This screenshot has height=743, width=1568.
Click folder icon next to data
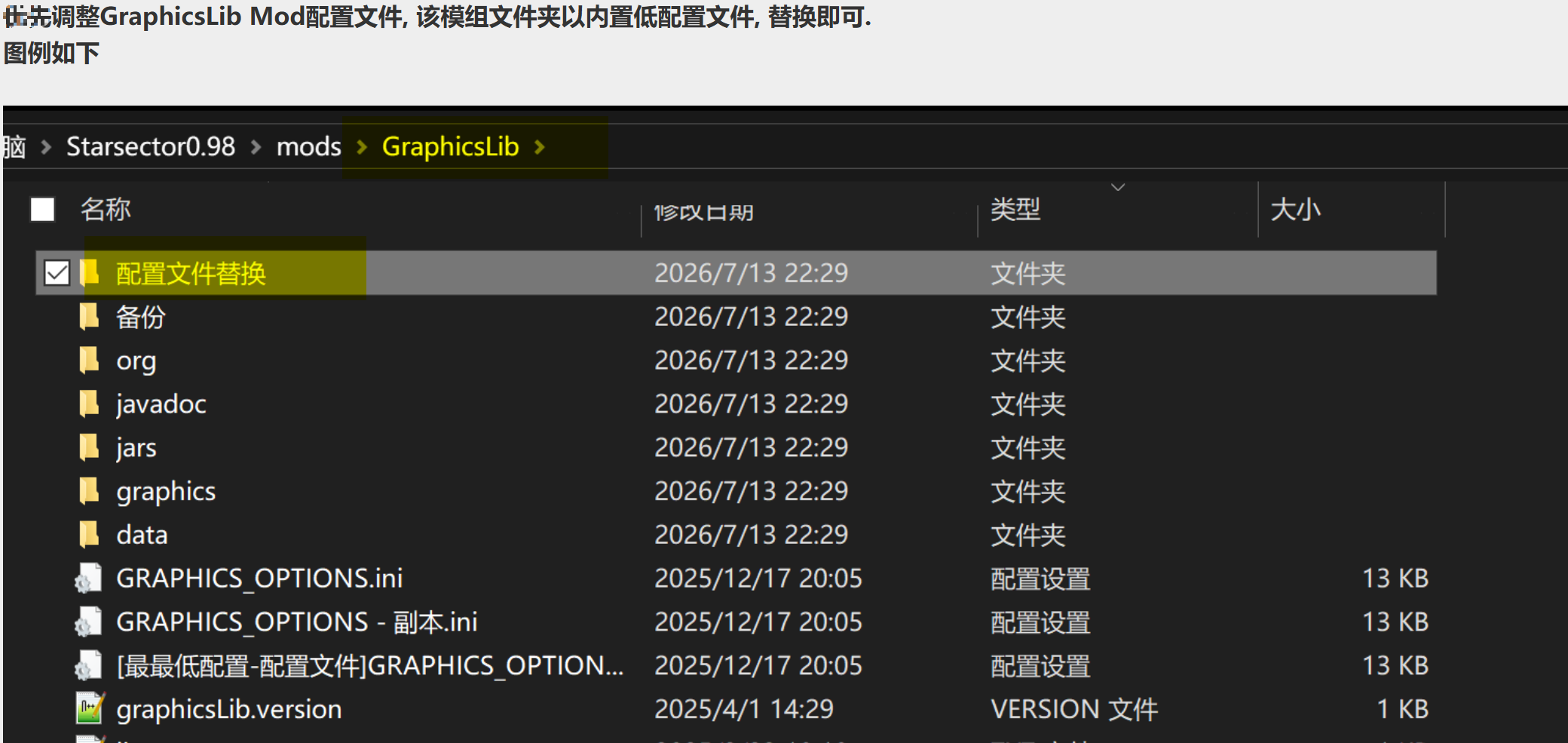90,535
